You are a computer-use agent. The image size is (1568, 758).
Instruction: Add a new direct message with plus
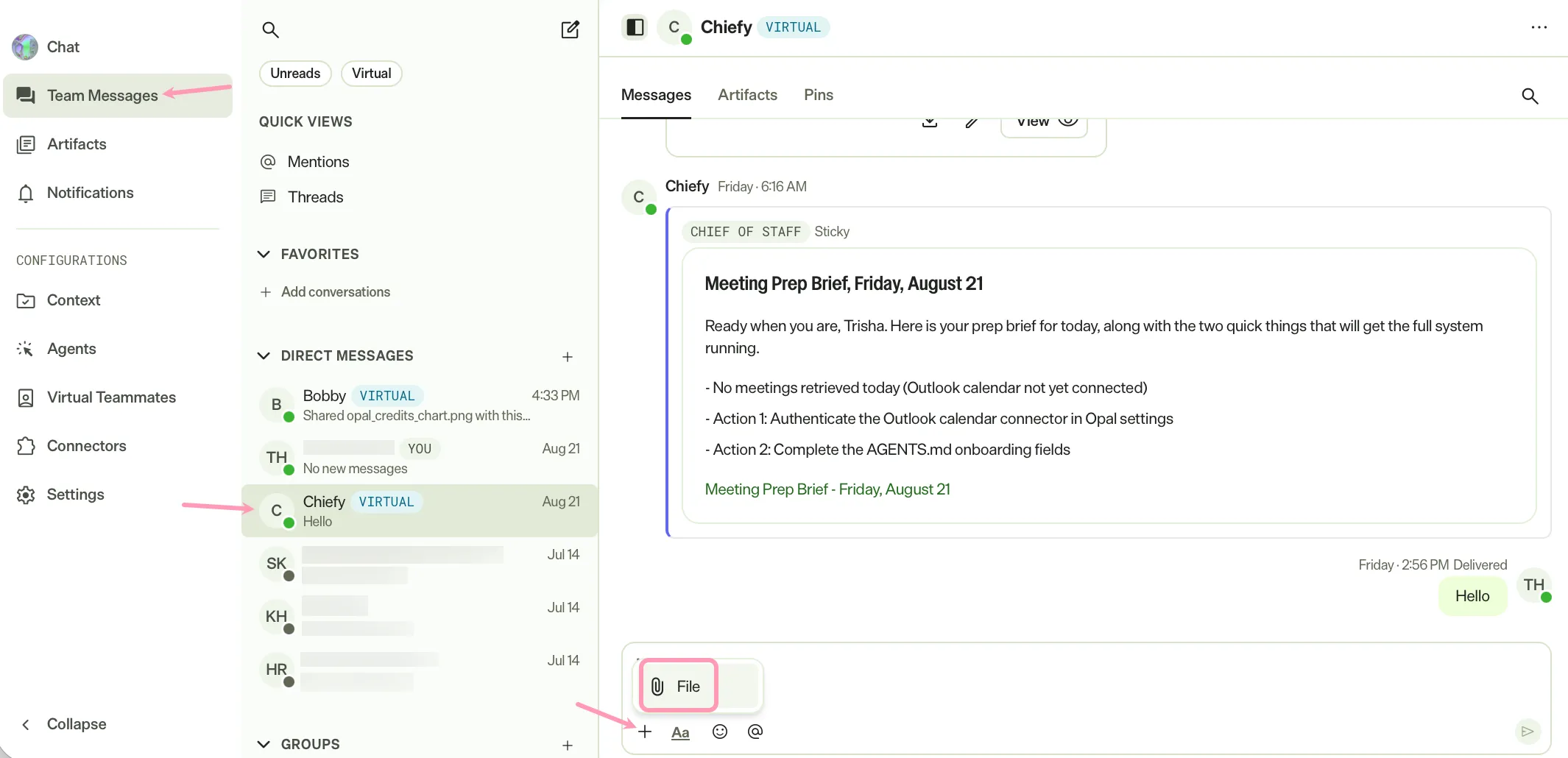click(568, 357)
